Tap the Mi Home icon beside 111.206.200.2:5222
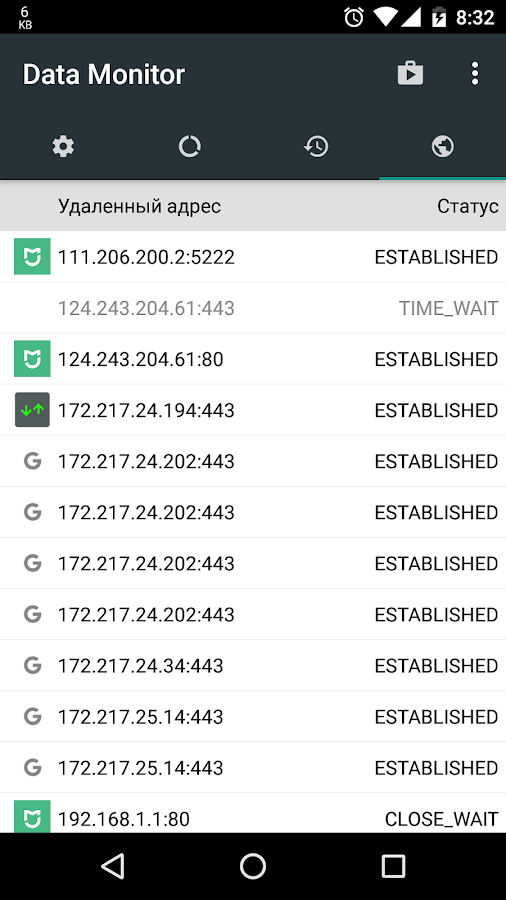The image size is (506, 900). 32,257
